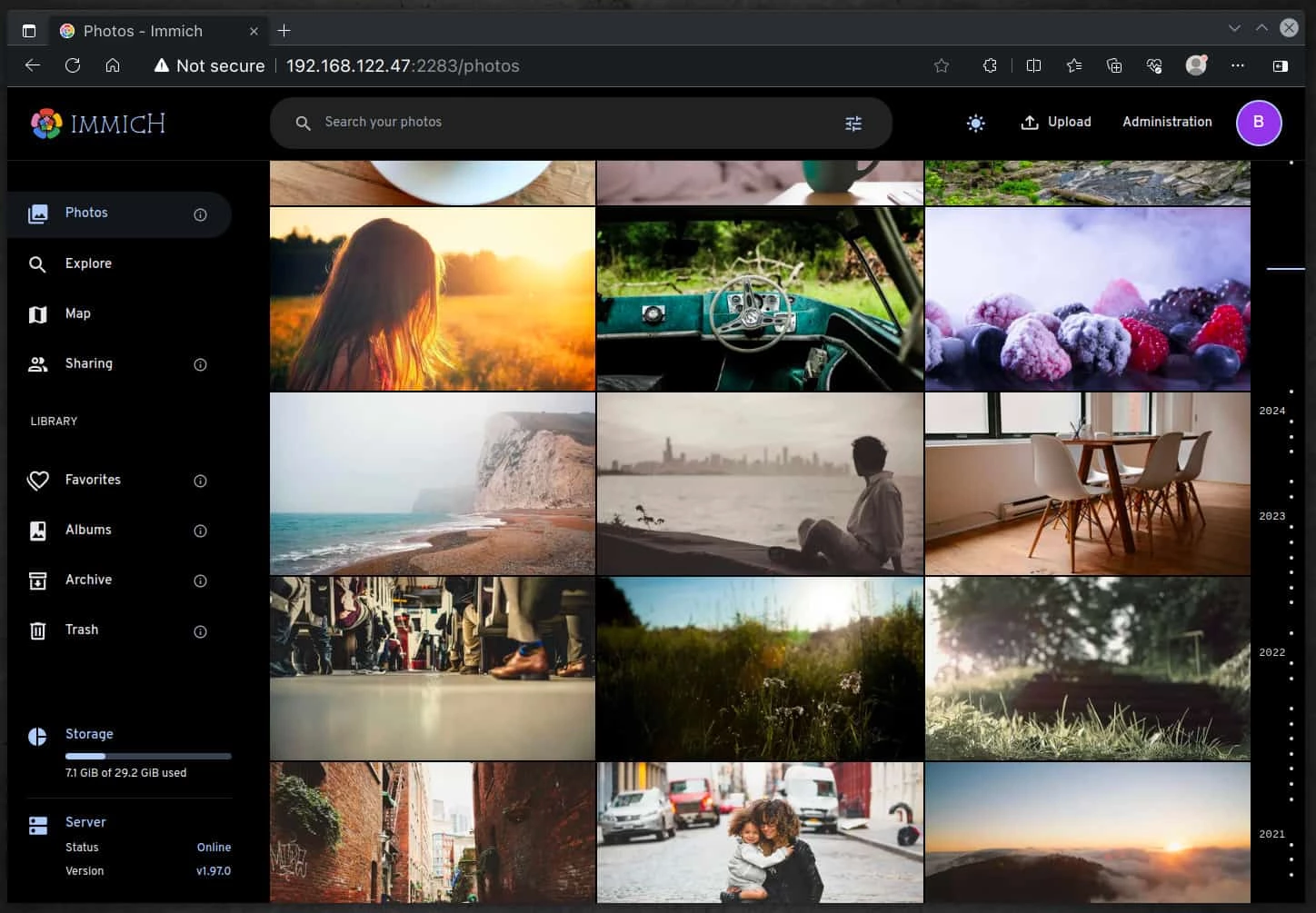This screenshot has height=913, width=1316.
Task: Click the info icon next to Albums
Action: pos(200,531)
